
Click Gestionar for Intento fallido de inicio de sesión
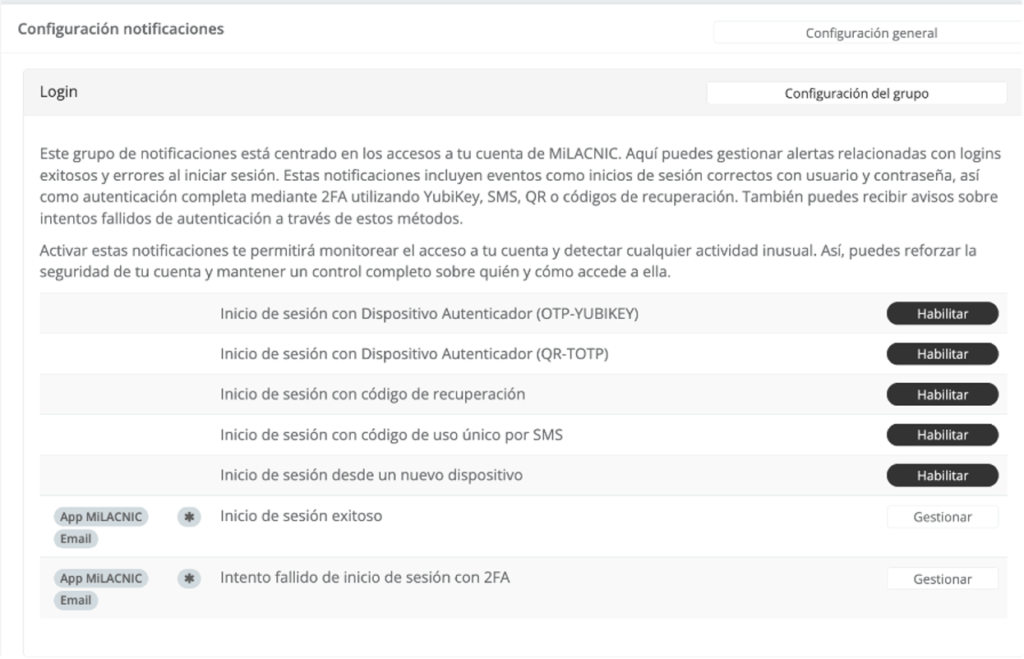tap(941, 578)
